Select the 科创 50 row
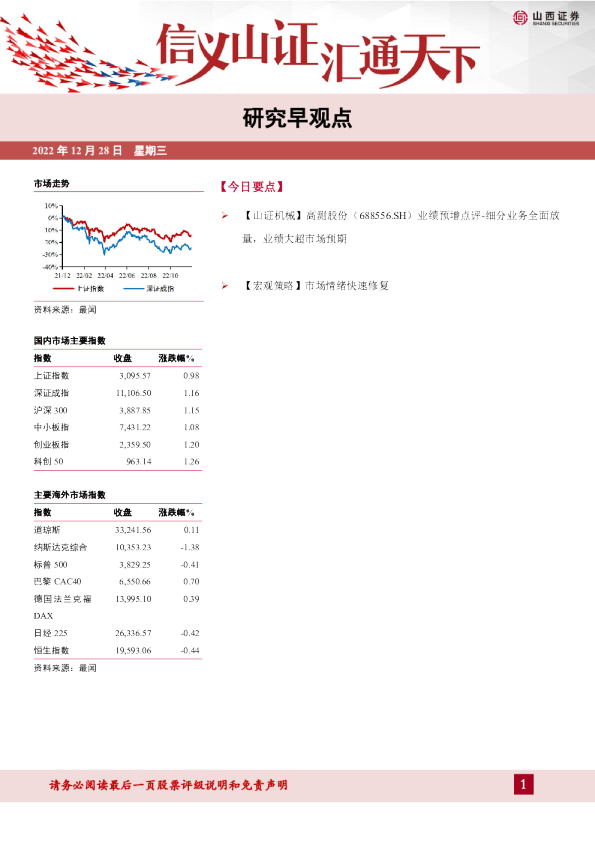This screenshot has height=842, width=595. (117, 461)
